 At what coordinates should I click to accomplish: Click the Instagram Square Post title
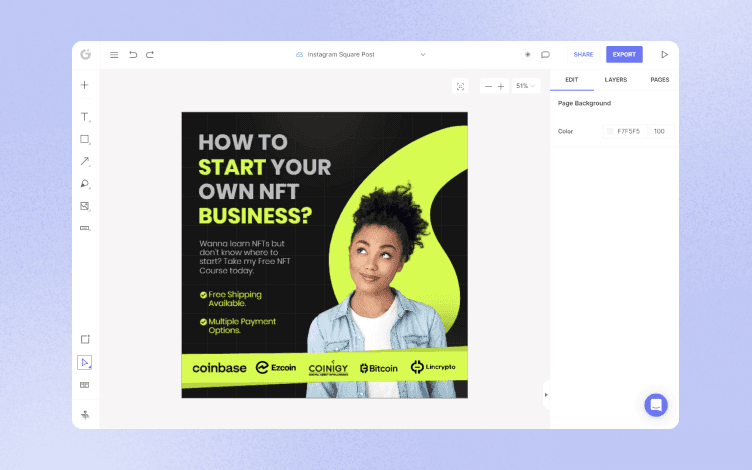coord(341,55)
